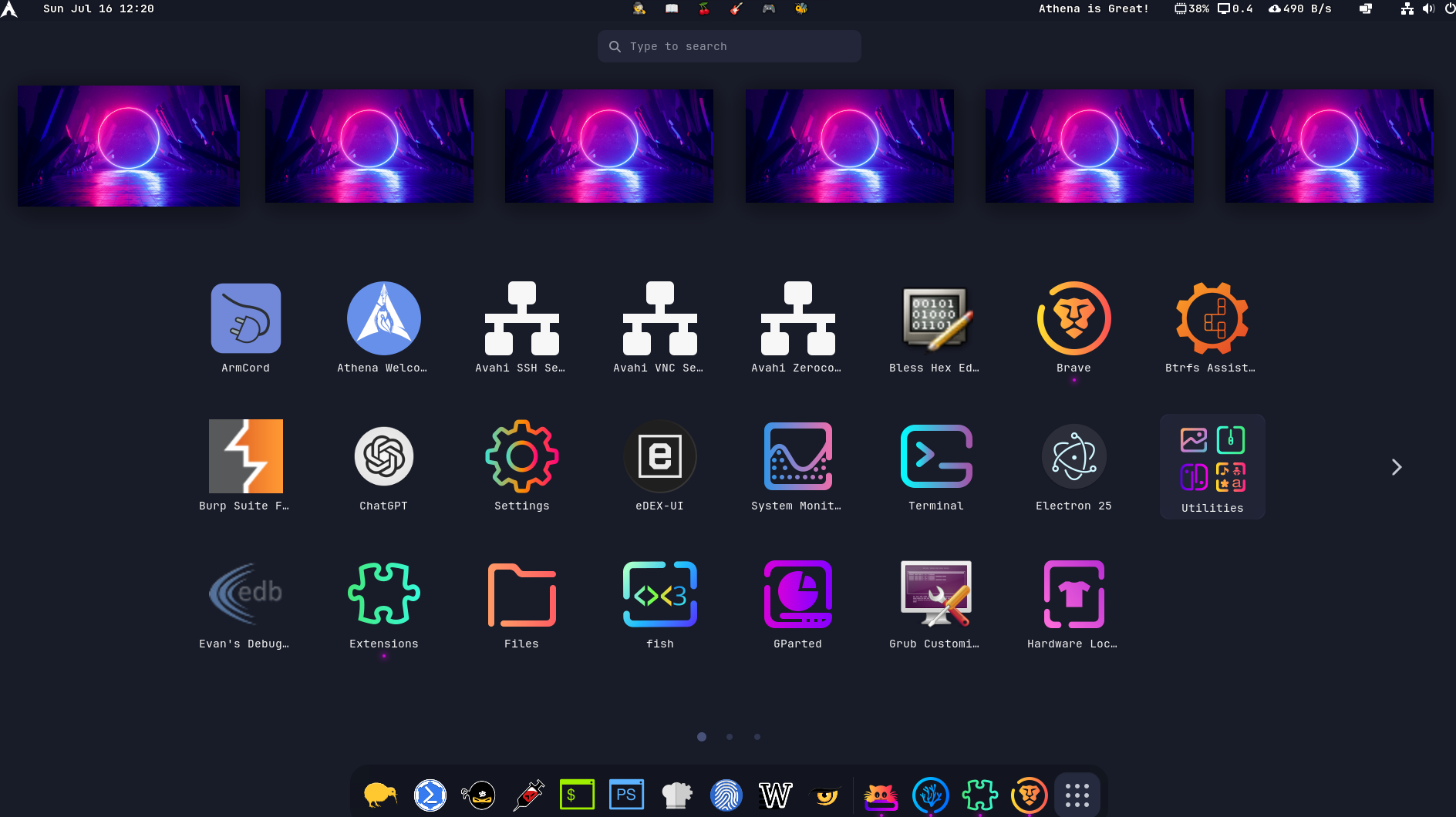Open GParted partition editor
Screen dimensions: 1456x817
(x=797, y=594)
